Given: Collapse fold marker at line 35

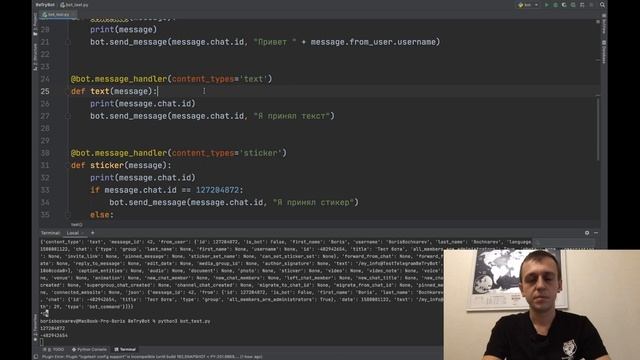Looking at the screenshot, I should 68,215.
